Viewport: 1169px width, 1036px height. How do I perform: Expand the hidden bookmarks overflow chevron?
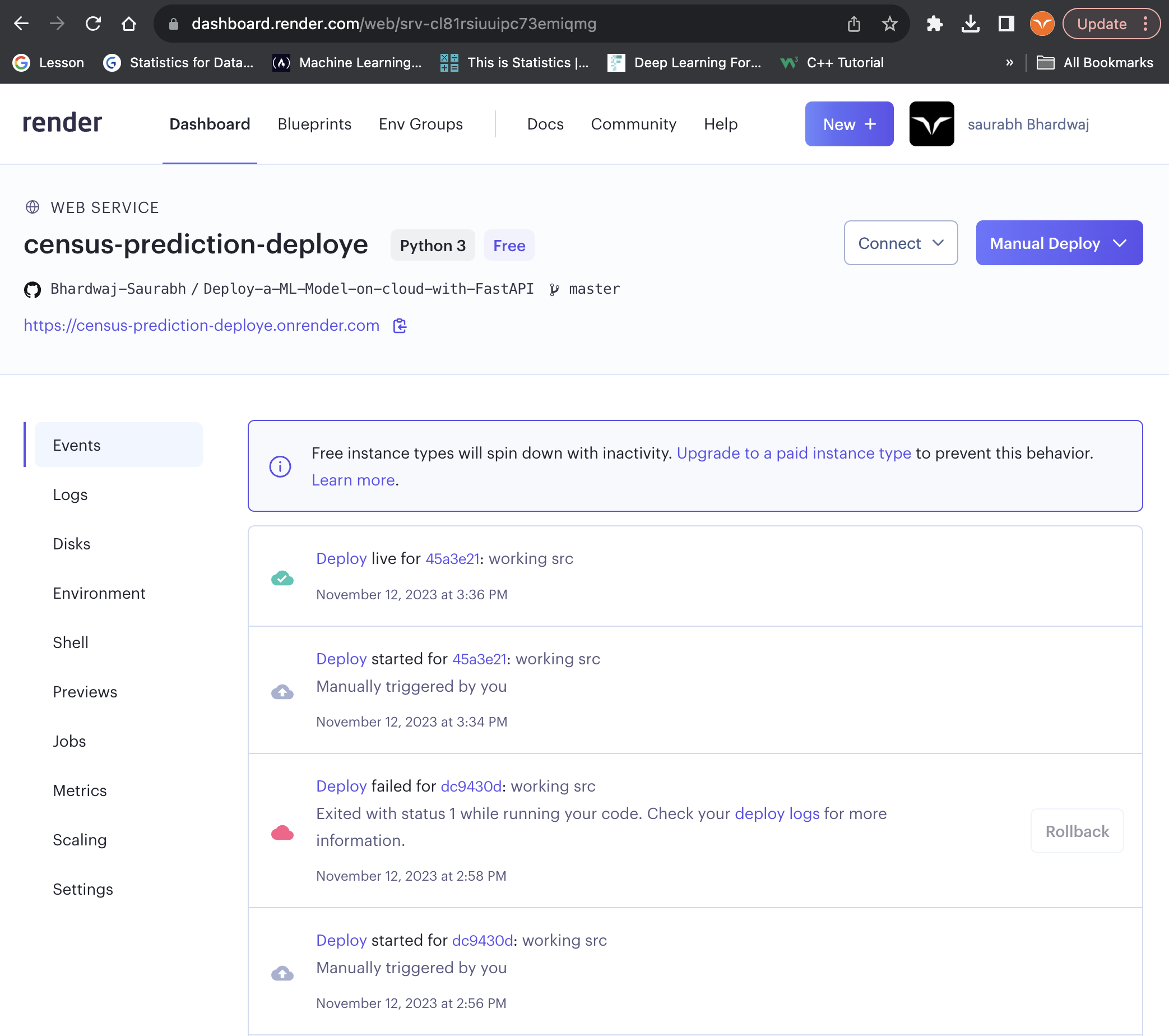point(1009,62)
